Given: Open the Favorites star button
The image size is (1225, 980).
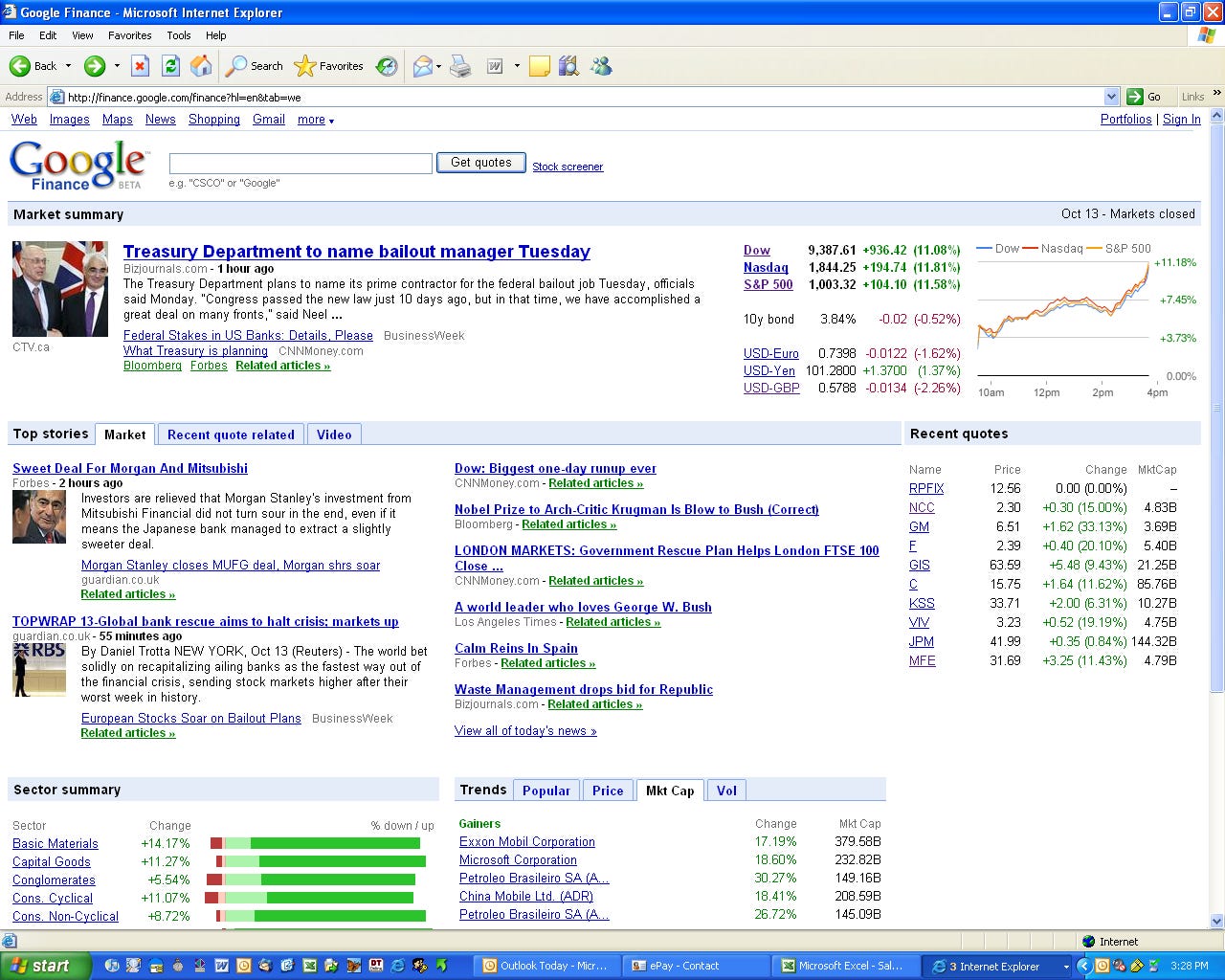Looking at the screenshot, I should click(329, 66).
